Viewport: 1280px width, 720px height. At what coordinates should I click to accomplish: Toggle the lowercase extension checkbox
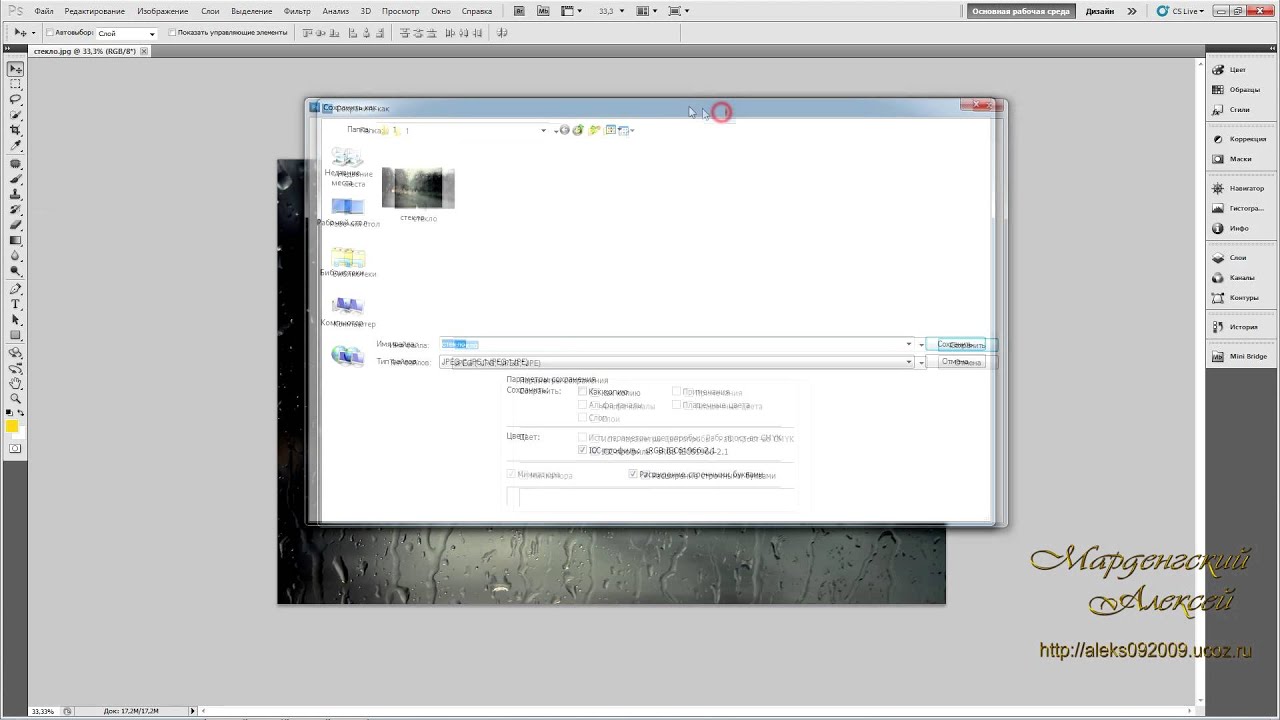[633, 474]
